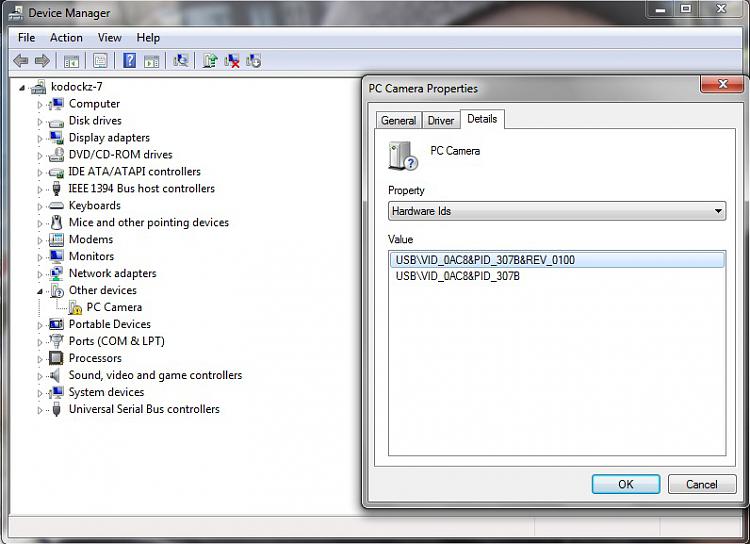Select the Disk drives icon

(x=56, y=122)
